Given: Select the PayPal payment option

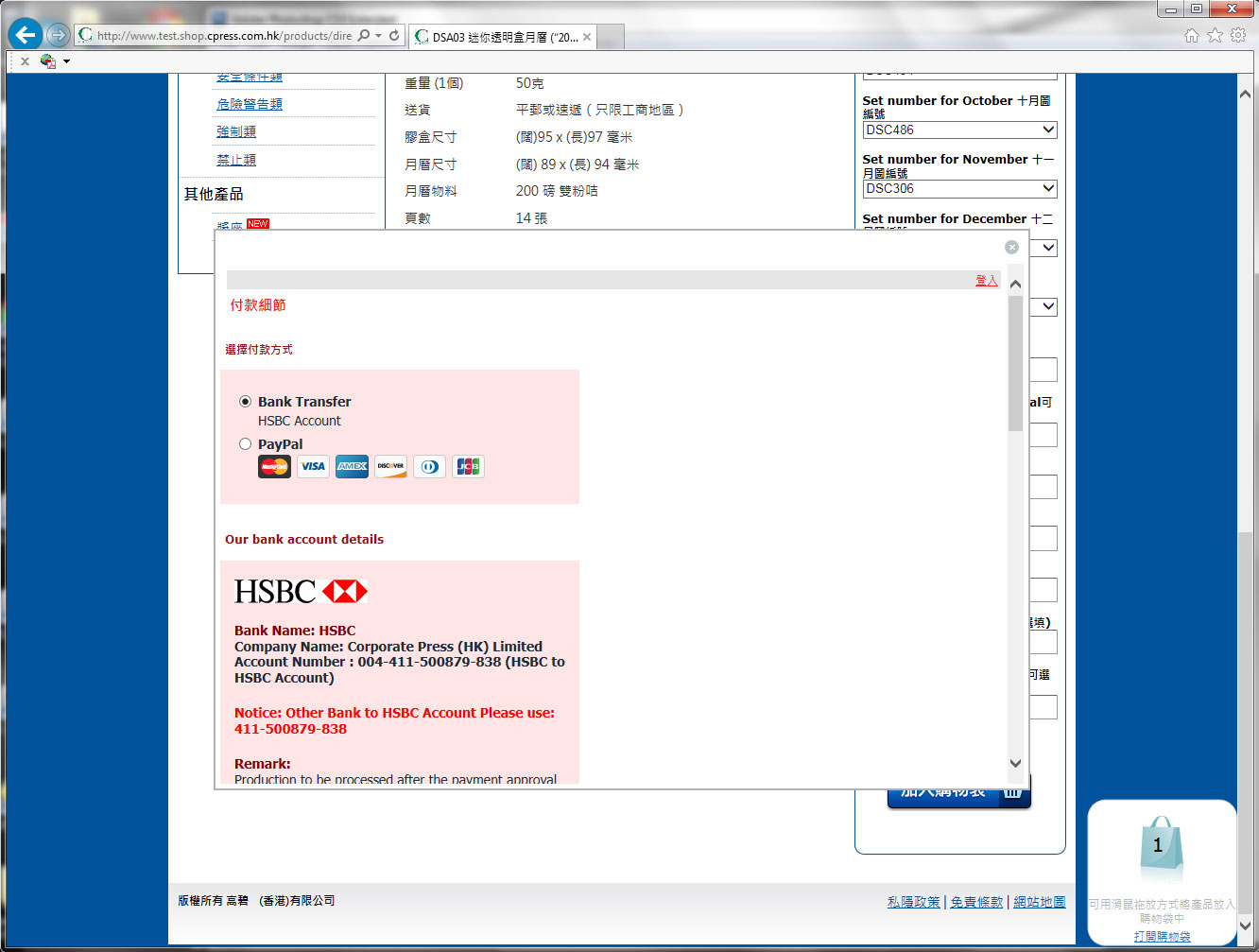Looking at the screenshot, I should pyautogui.click(x=246, y=444).
